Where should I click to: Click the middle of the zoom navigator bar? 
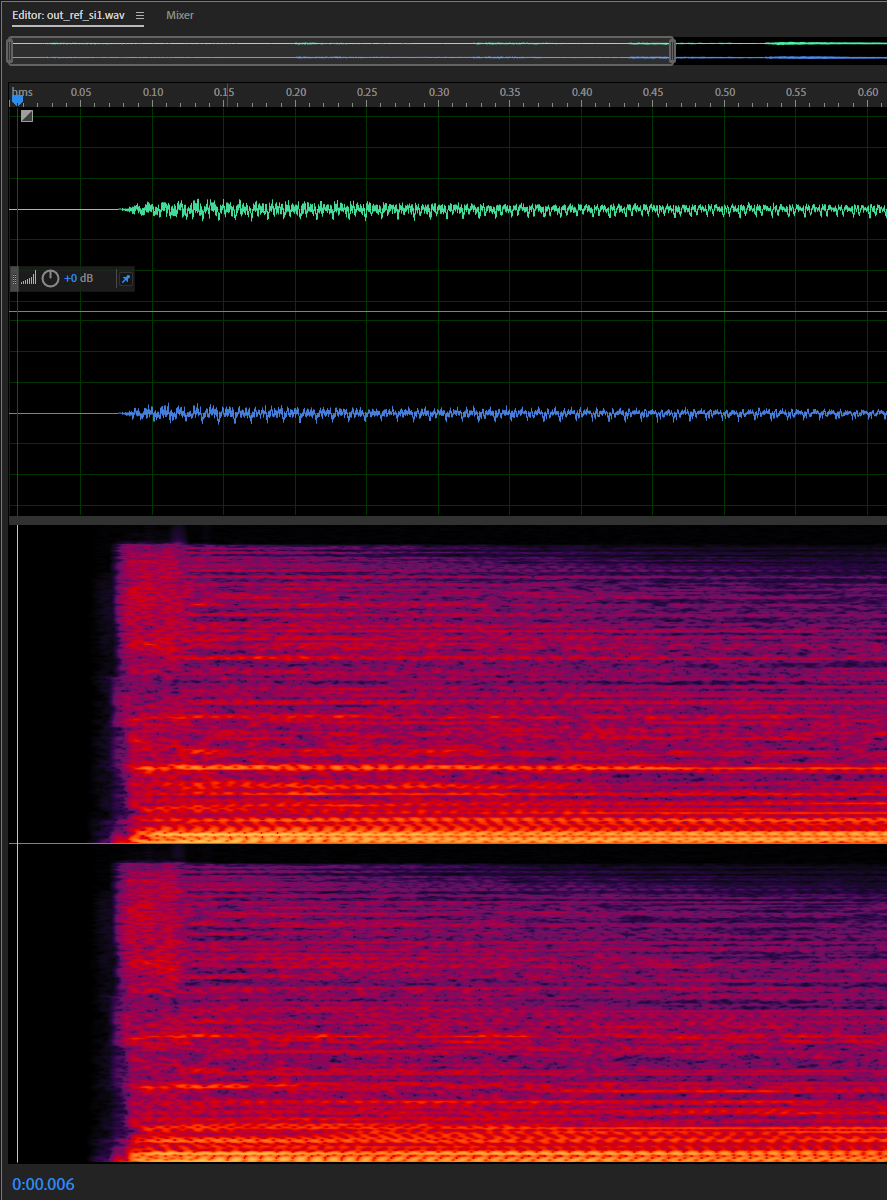point(340,51)
